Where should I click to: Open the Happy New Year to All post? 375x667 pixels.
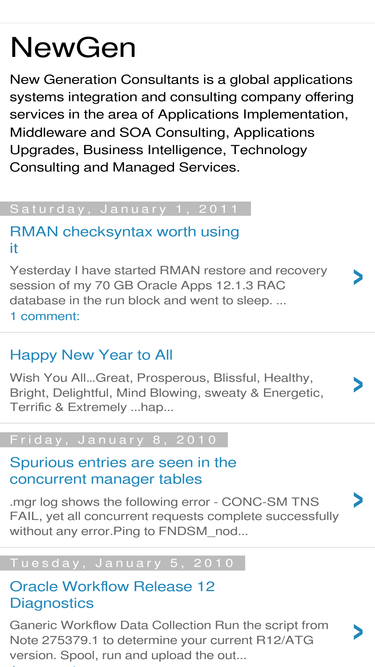click(x=91, y=355)
